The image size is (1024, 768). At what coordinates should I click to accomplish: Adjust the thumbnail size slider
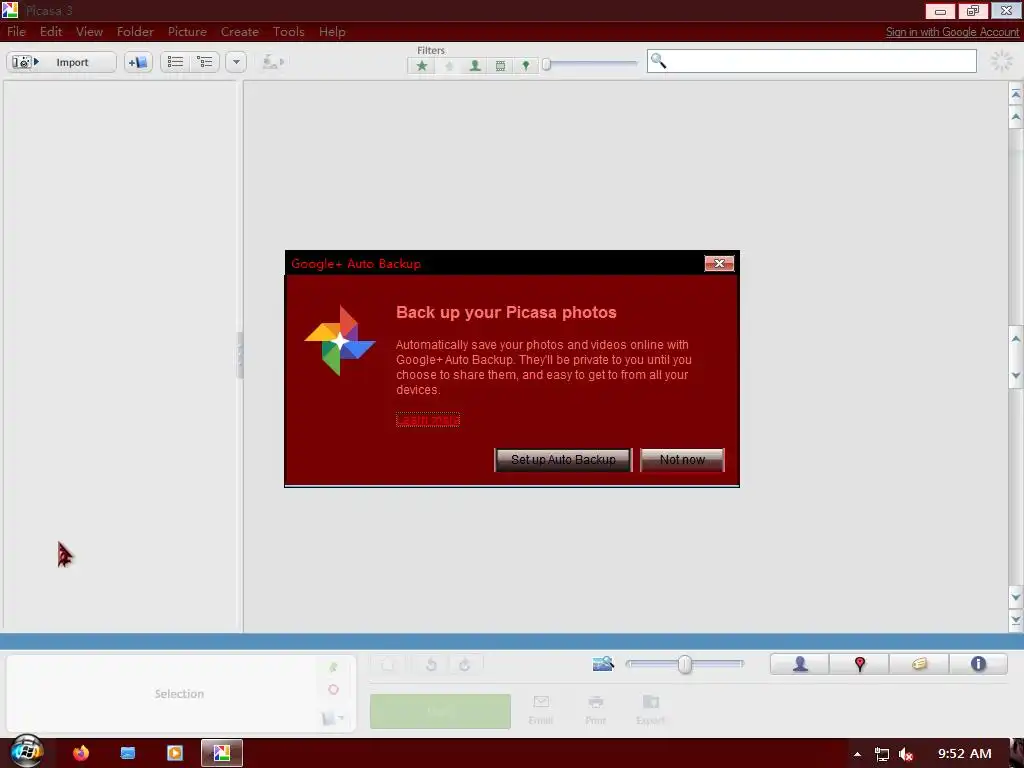pos(684,664)
